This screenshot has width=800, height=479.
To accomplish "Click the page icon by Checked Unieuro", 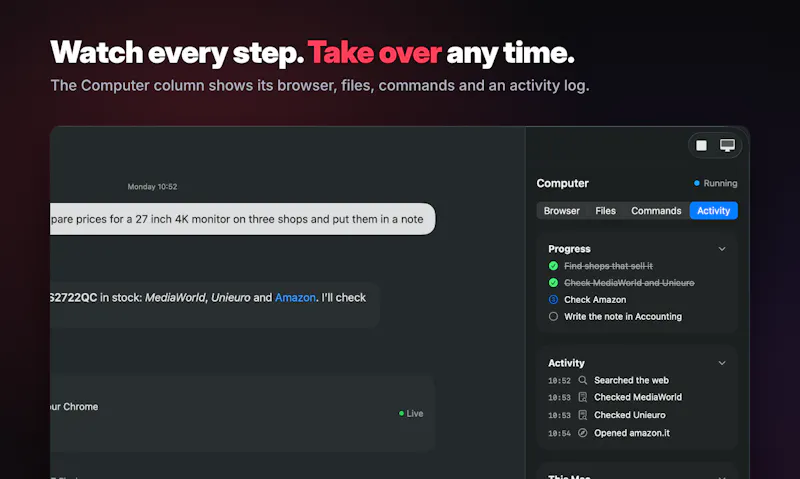I will (583, 415).
